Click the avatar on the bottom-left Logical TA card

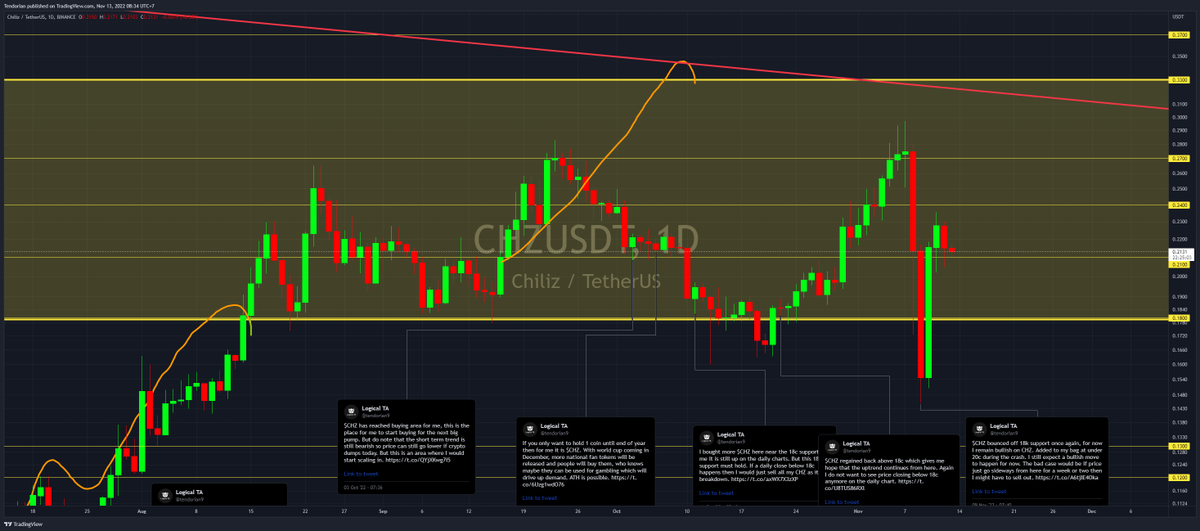[166, 494]
